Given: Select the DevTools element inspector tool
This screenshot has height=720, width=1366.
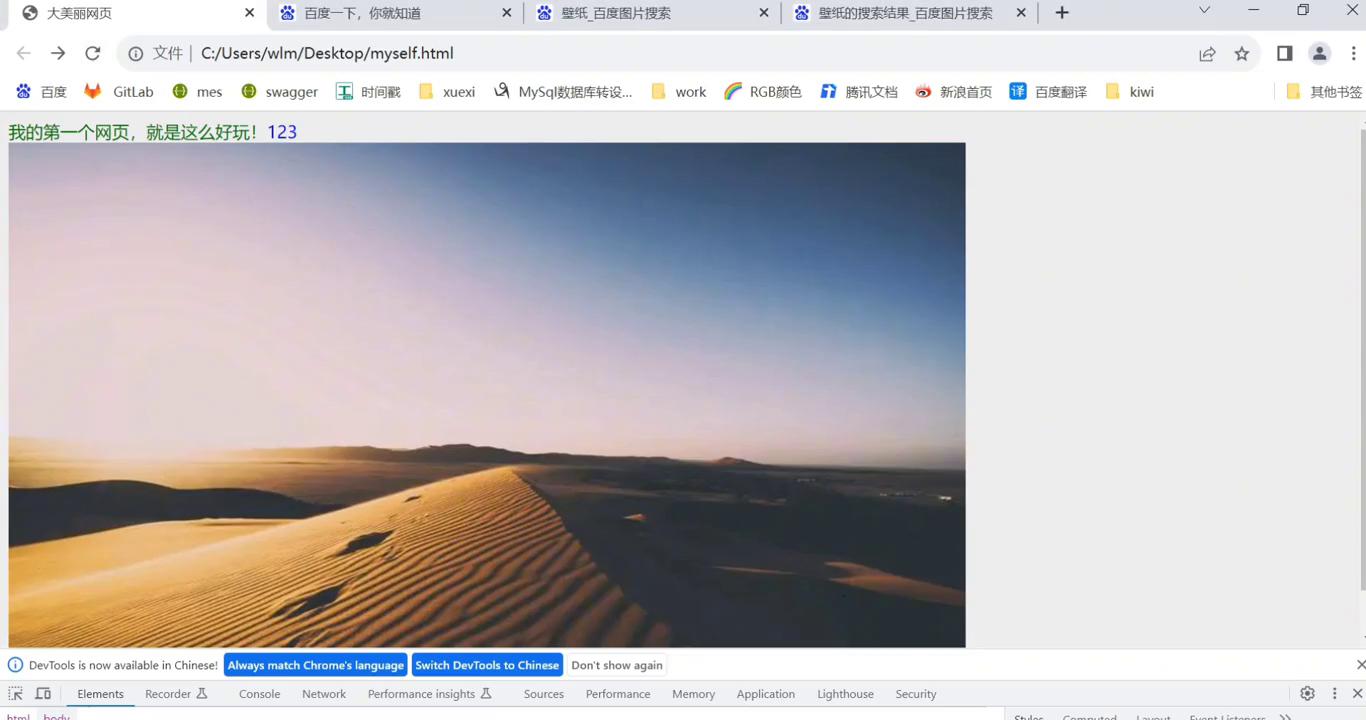Looking at the screenshot, I should pos(15,692).
